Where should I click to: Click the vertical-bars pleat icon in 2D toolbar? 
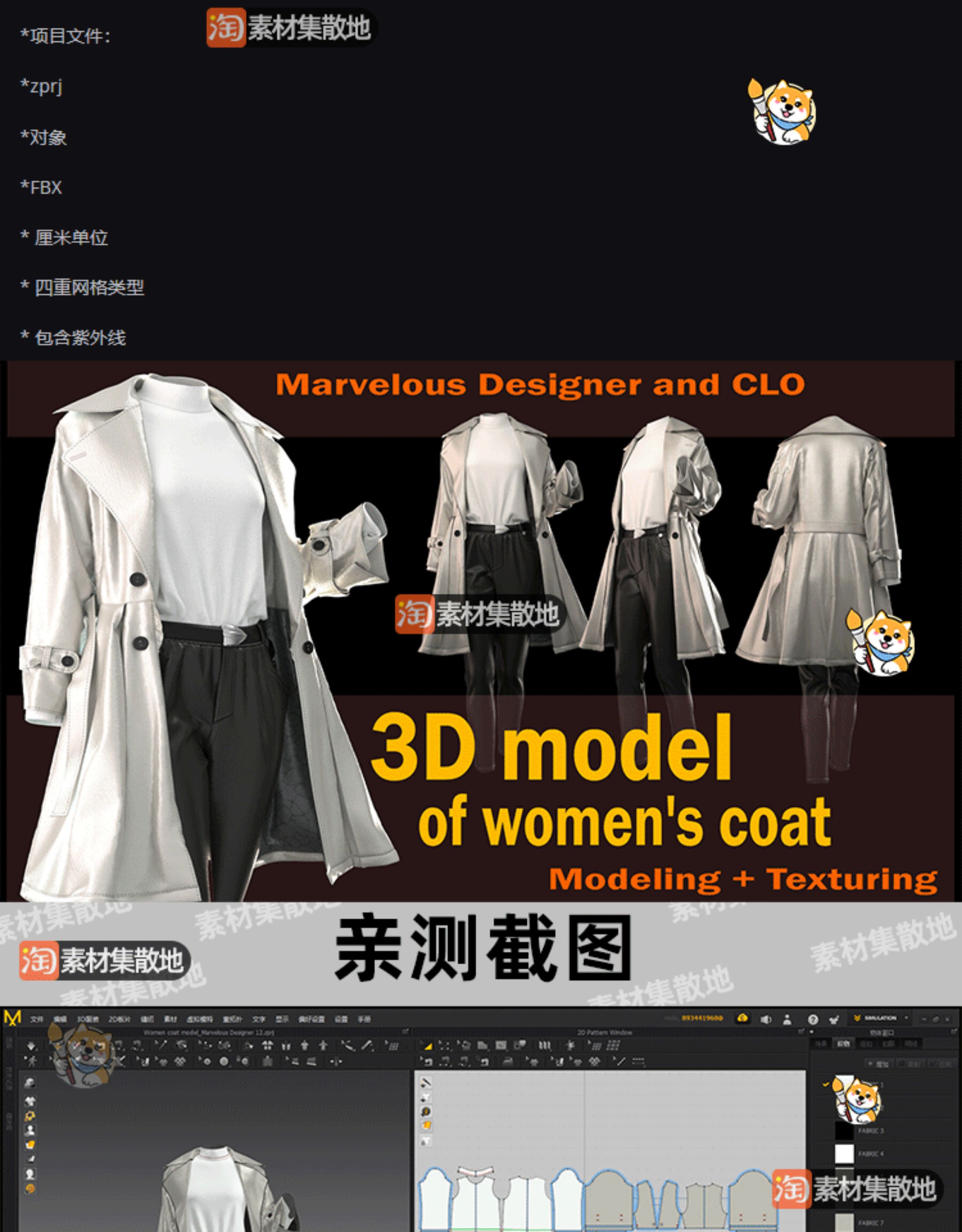click(545, 1045)
